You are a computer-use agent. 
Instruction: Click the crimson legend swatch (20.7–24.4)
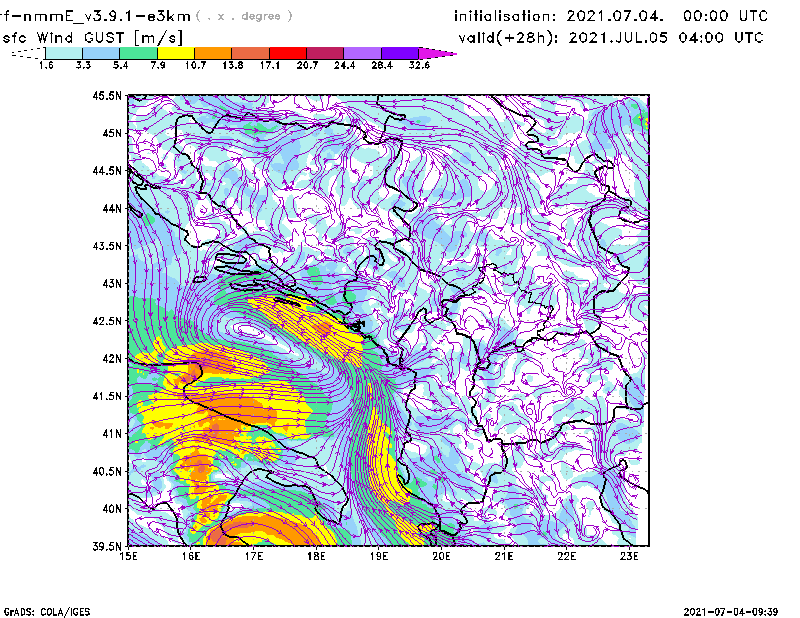click(x=325, y=53)
